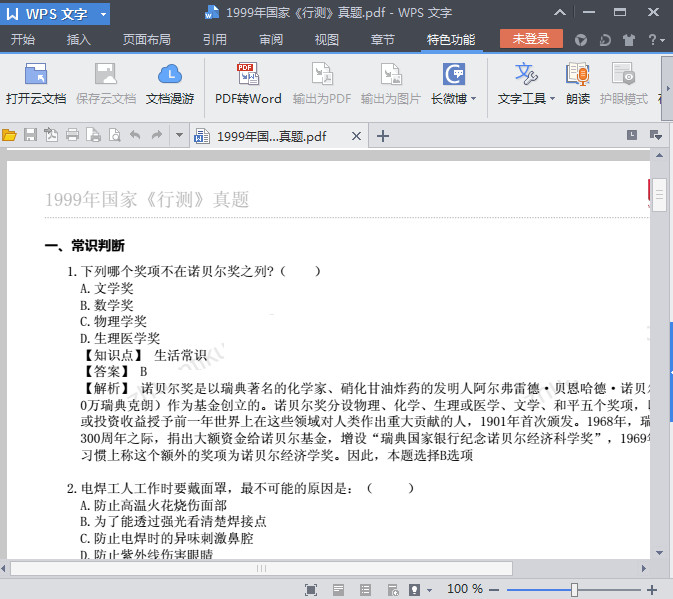Click the print preview magnifier icon

point(114,136)
